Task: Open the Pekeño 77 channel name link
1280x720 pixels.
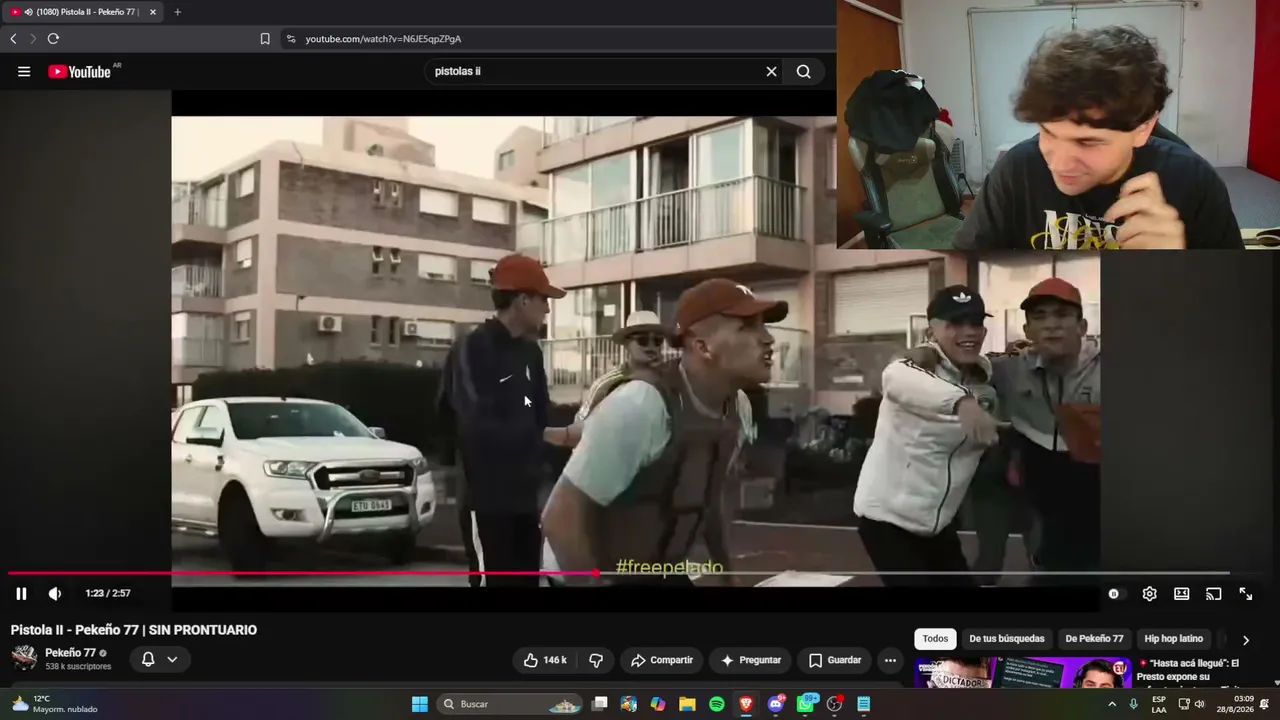Action: pos(70,653)
